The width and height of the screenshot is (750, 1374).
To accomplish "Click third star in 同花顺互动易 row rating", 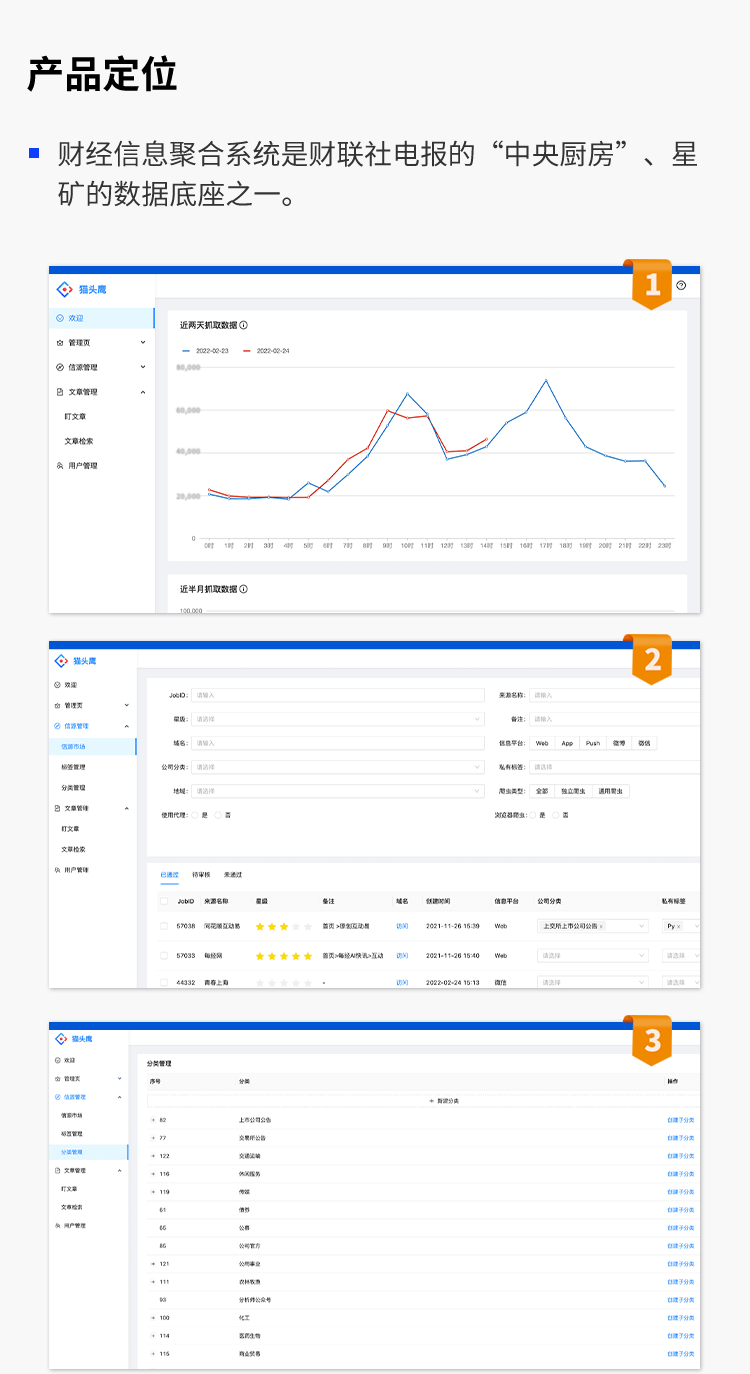I will pos(283,927).
